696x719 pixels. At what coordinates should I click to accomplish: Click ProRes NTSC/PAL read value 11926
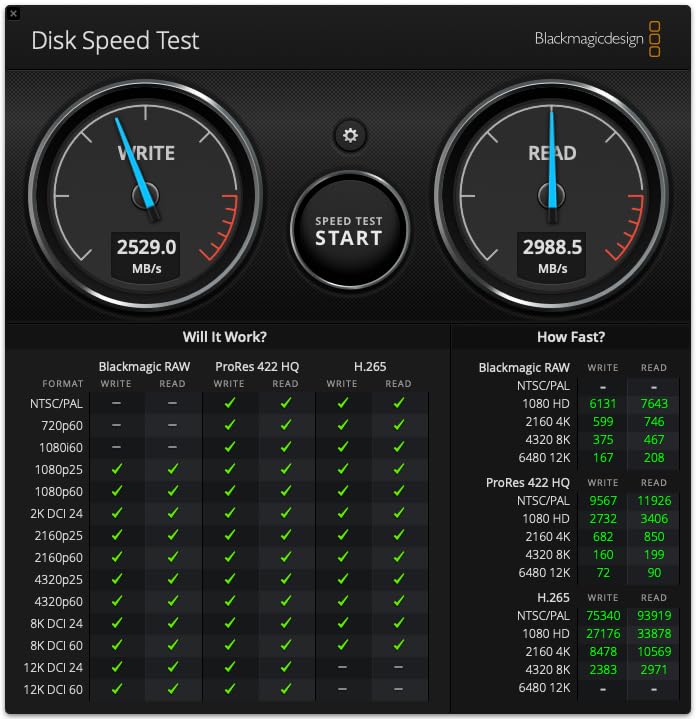654,501
